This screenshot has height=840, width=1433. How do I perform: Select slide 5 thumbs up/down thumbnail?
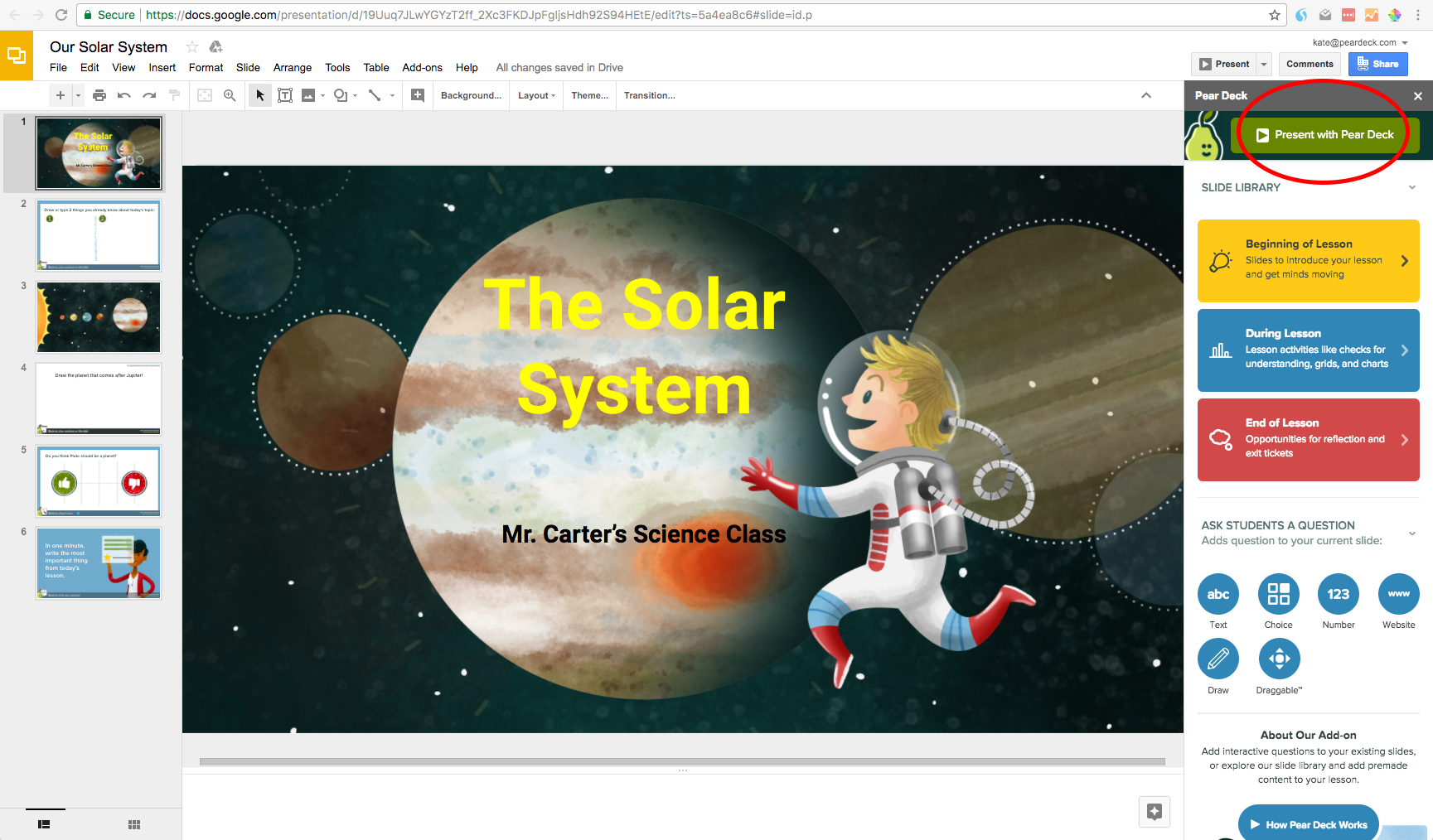[x=99, y=481]
